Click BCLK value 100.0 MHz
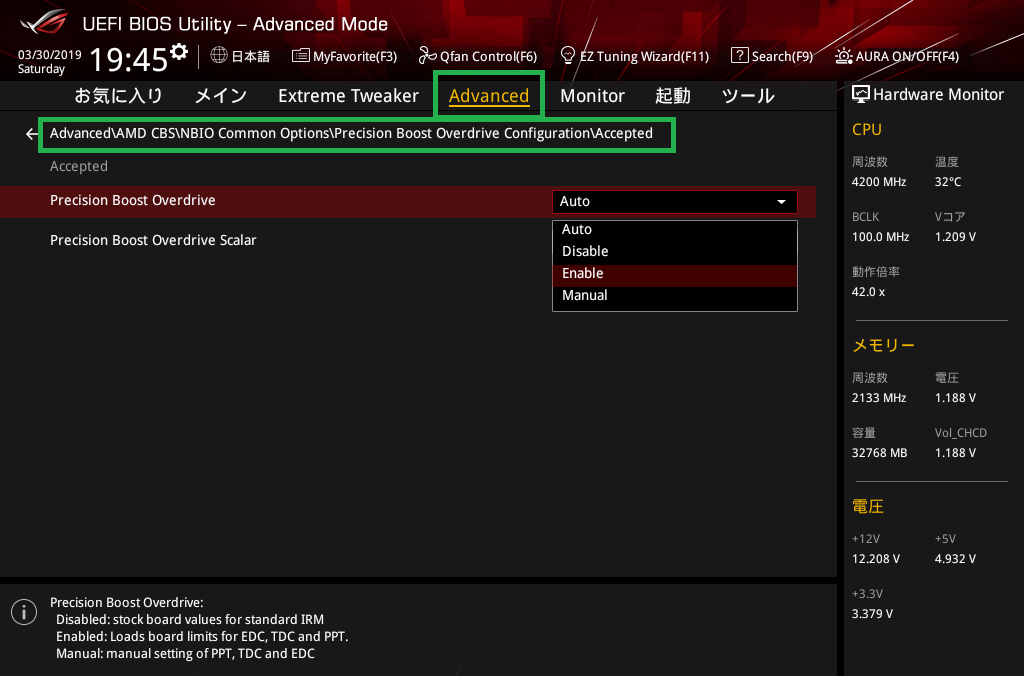 [x=880, y=237]
